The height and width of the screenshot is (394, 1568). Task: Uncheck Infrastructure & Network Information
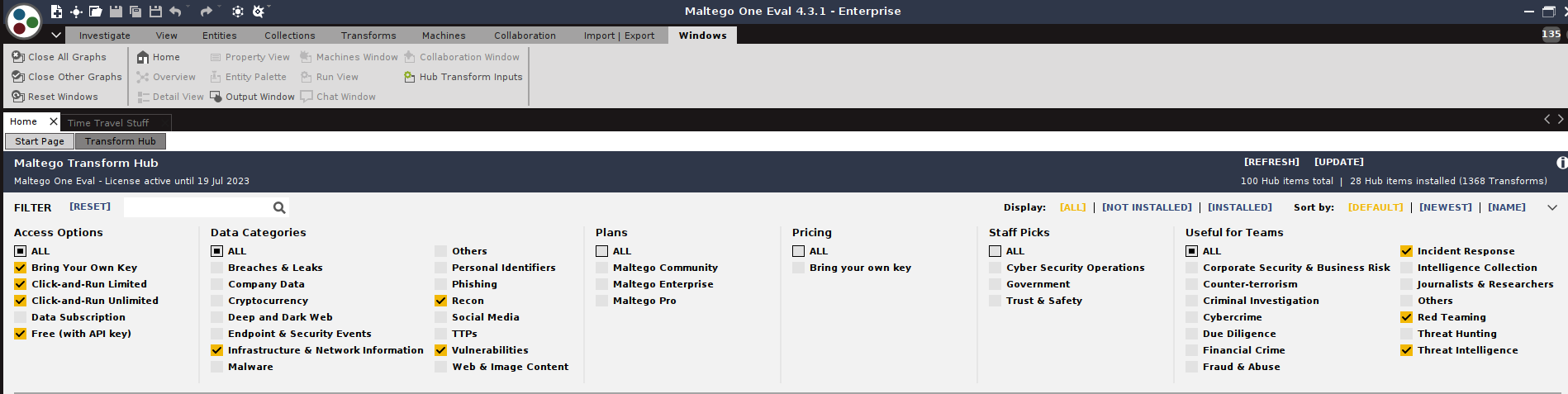(217, 350)
